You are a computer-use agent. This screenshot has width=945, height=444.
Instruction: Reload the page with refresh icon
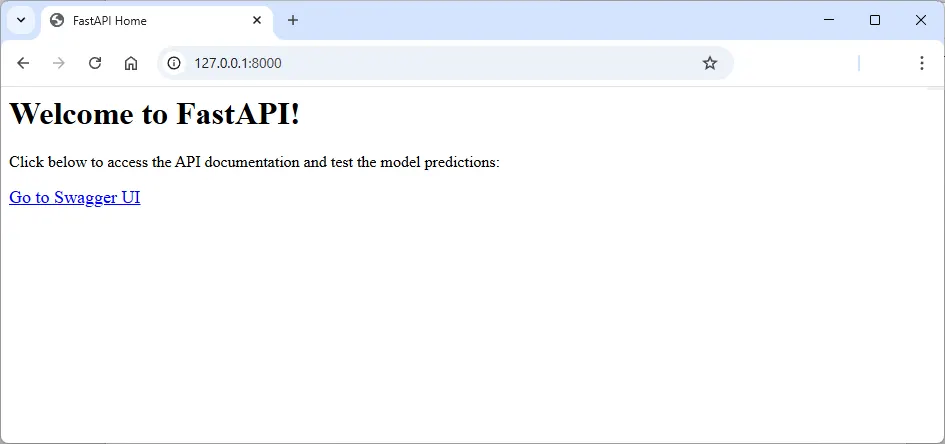click(x=95, y=63)
